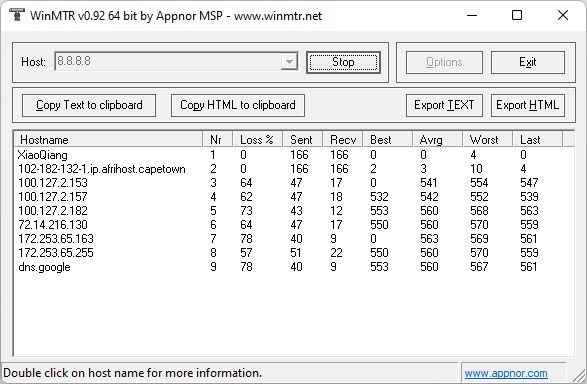This screenshot has width=587, height=384.
Task: Click average 563 for 172.253.65.163
Action: tap(429, 239)
